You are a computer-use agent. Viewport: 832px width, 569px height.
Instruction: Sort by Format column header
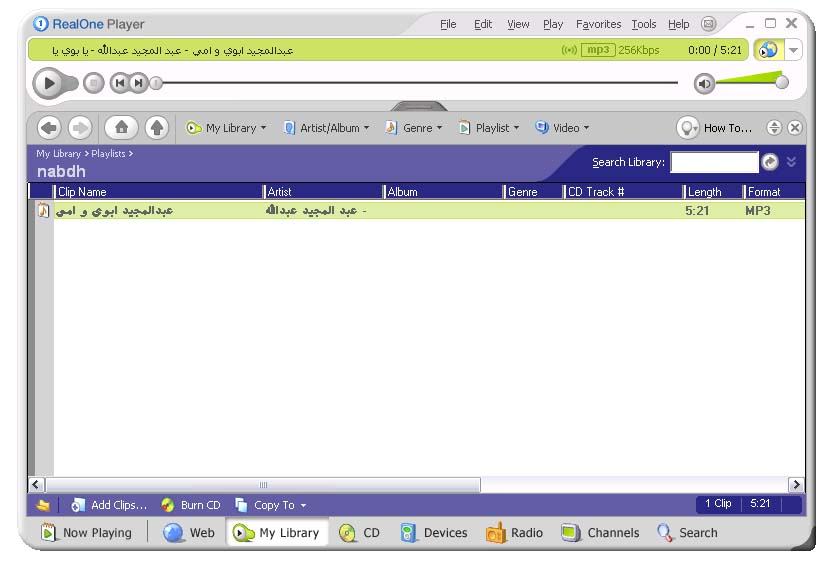[x=774, y=192]
